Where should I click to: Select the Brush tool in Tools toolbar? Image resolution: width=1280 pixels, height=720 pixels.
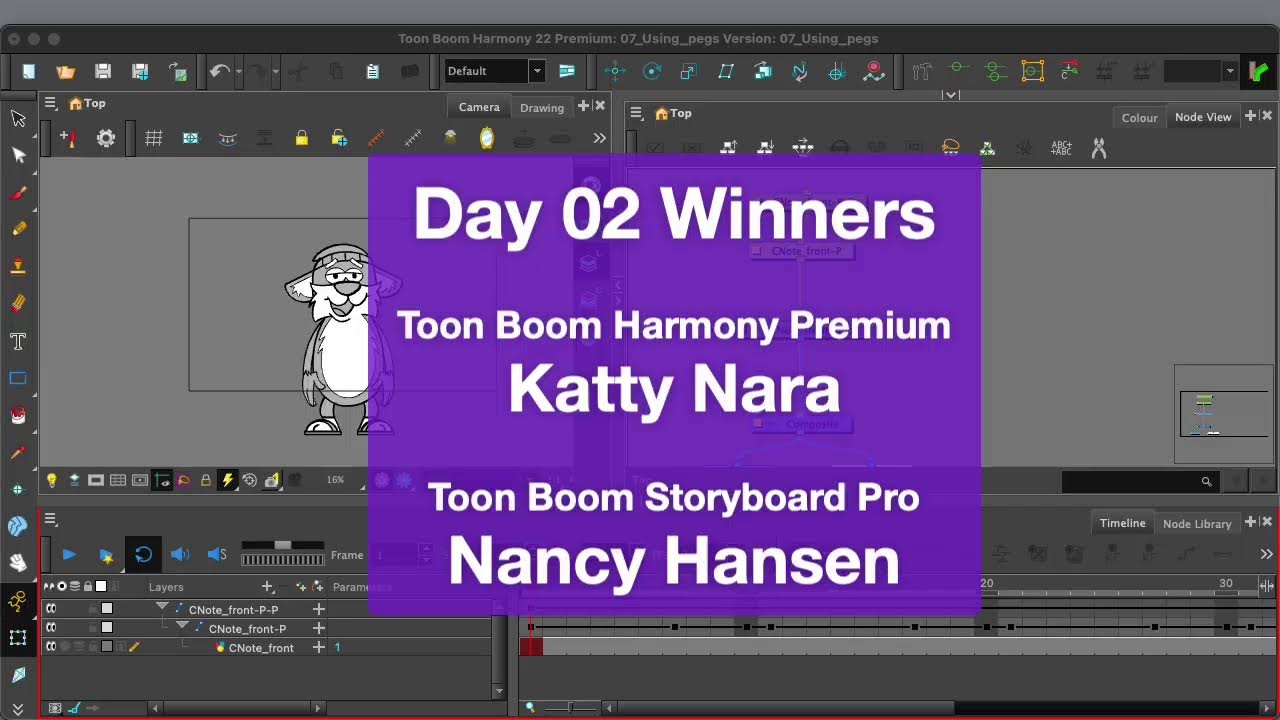coord(18,192)
